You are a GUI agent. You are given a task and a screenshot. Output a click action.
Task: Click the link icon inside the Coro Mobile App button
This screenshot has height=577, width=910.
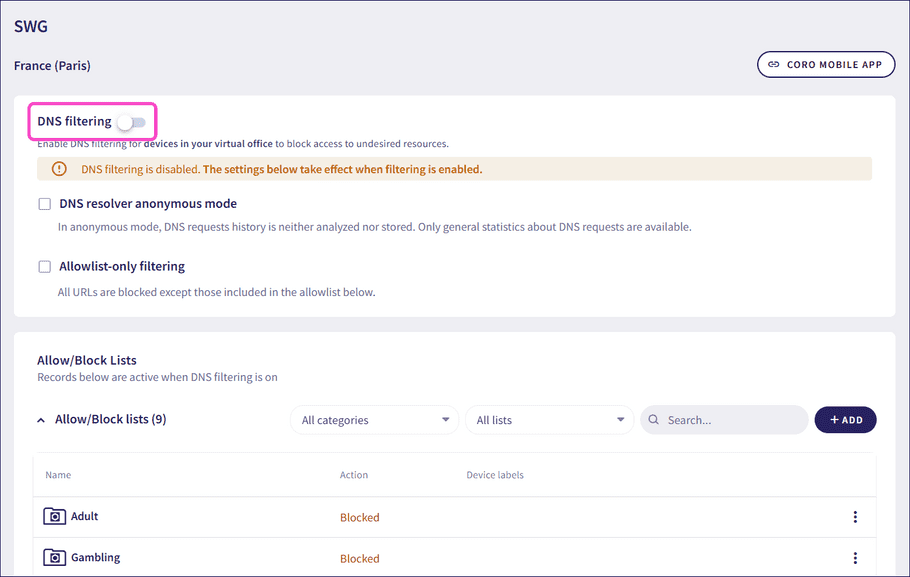pyautogui.click(x=775, y=64)
